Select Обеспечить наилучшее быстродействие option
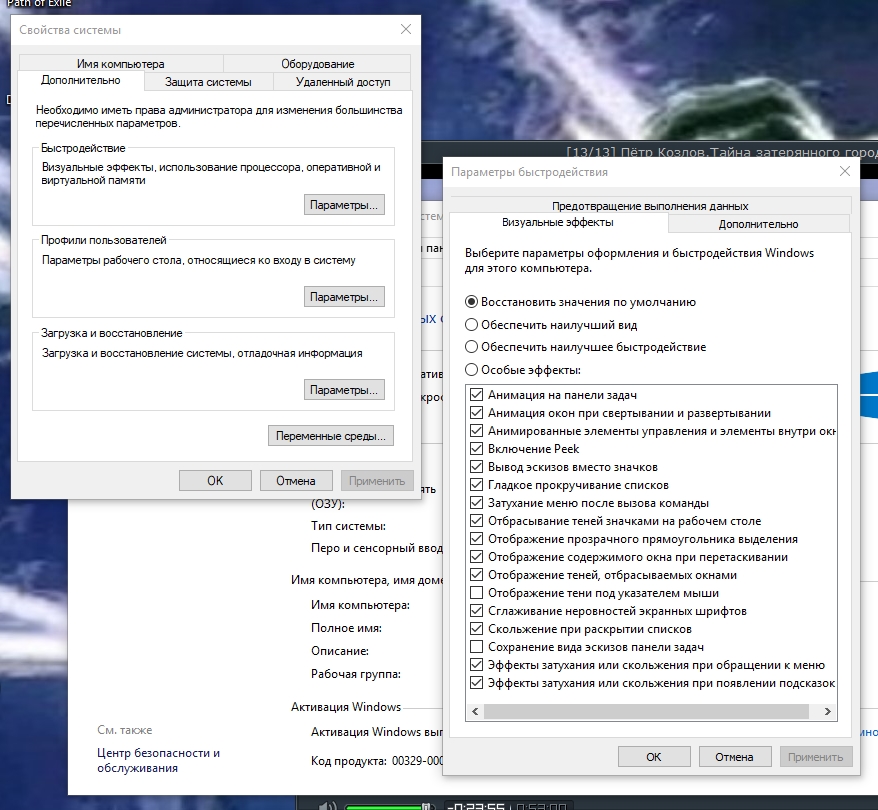 [x=472, y=347]
